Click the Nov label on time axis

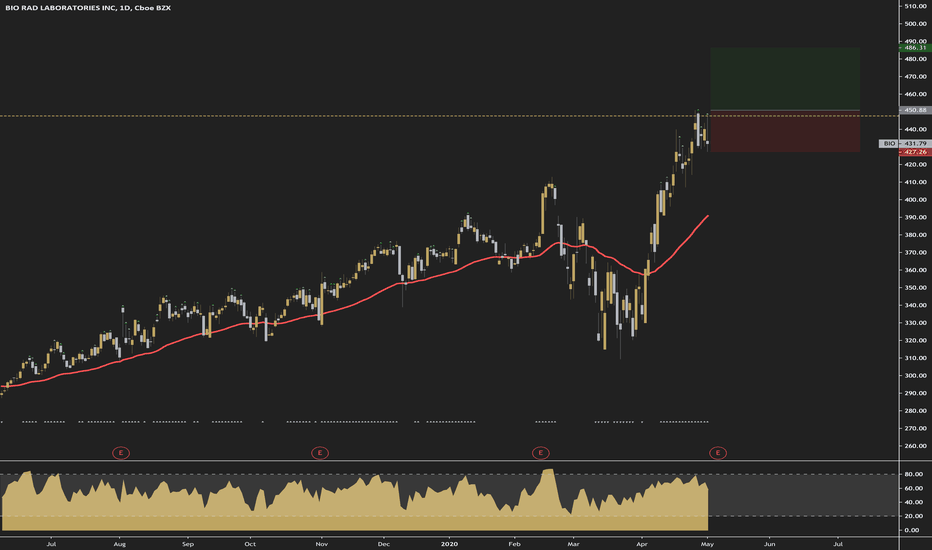[x=322, y=544]
